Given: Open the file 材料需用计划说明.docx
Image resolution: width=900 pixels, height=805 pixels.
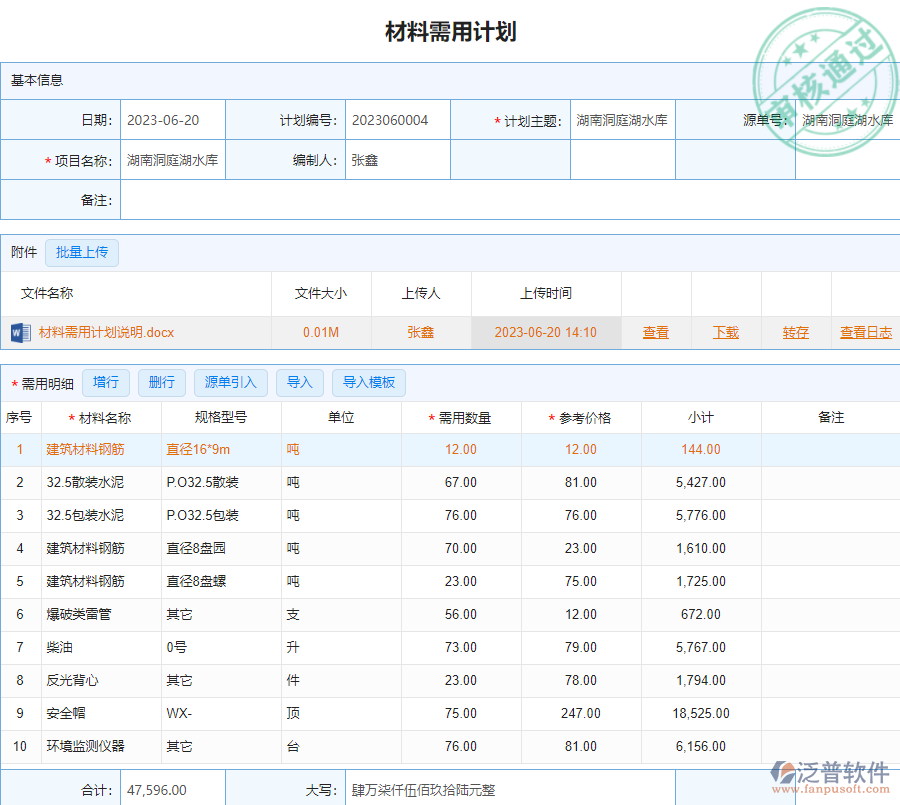Looking at the screenshot, I should click(107, 332).
